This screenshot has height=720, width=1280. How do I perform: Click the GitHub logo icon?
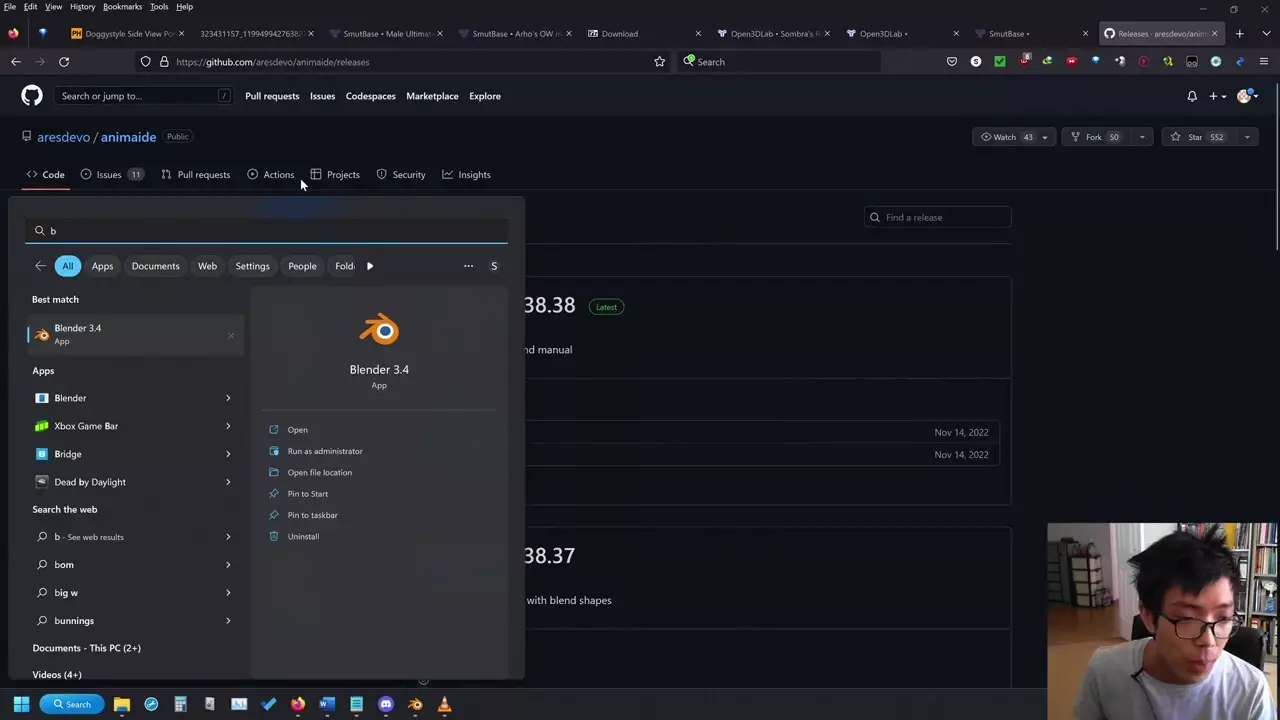pyautogui.click(x=32, y=96)
